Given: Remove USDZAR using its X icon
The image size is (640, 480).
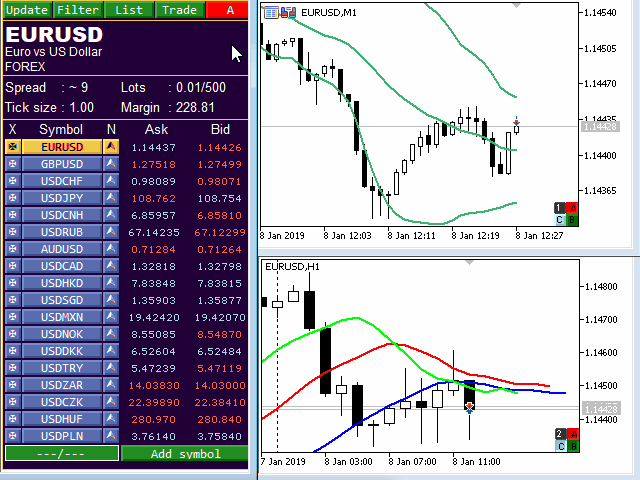Looking at the screenshot, I should click(x=13, y=385).
